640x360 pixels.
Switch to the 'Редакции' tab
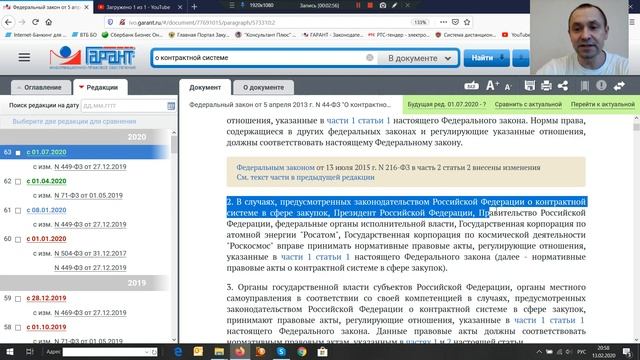click(100, 87)
